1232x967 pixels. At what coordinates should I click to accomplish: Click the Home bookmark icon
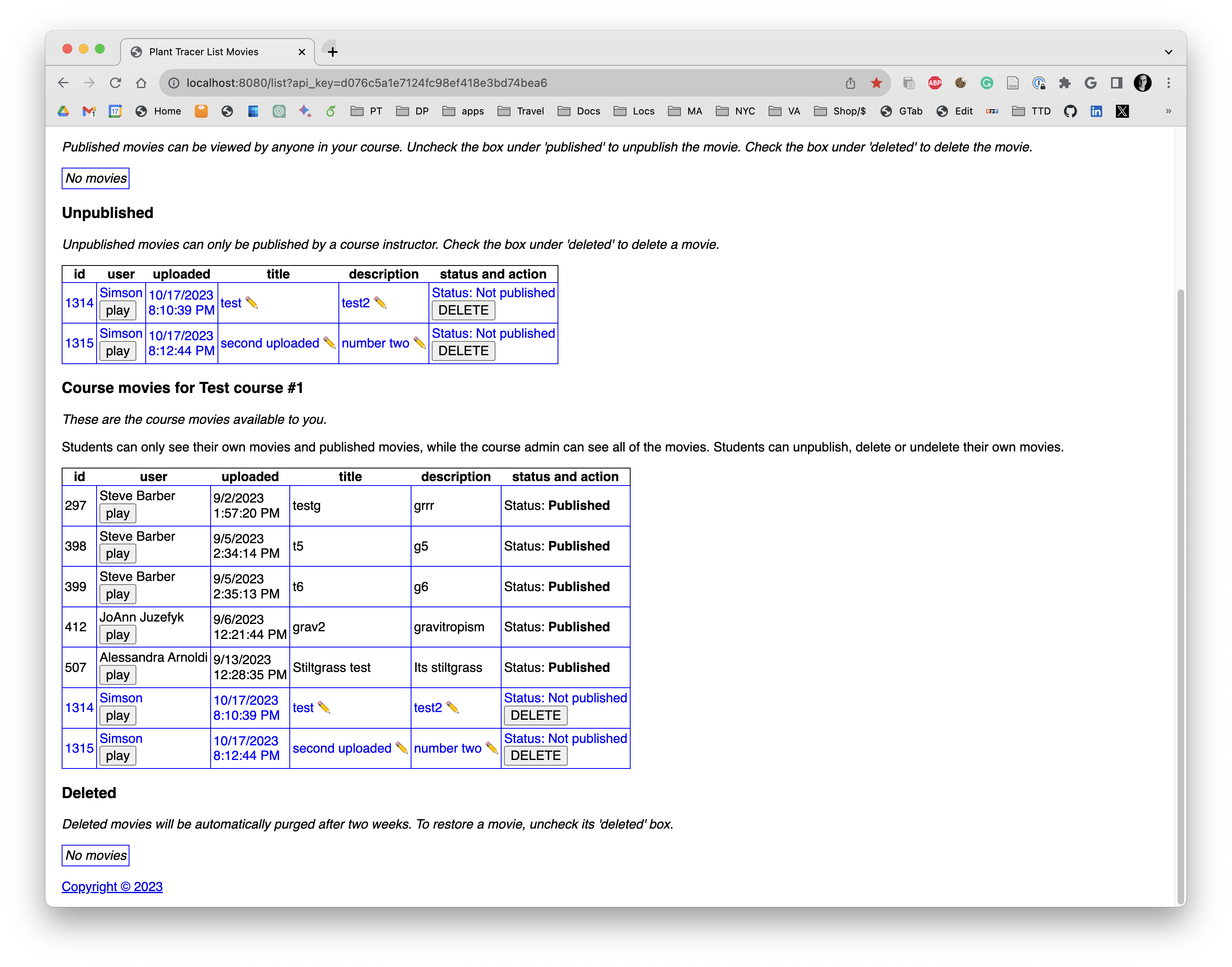point(142,111)
